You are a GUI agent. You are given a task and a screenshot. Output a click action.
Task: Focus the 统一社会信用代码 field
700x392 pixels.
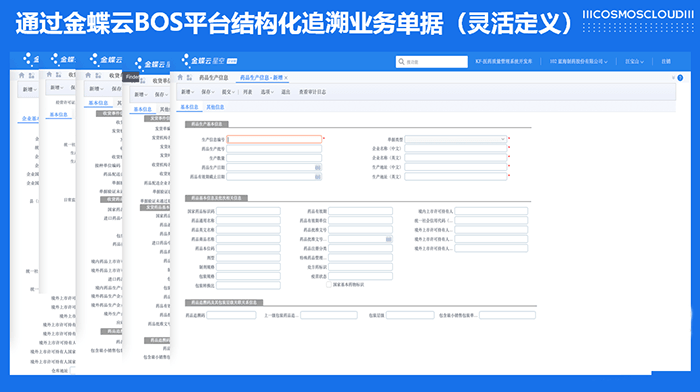(491, 221)
